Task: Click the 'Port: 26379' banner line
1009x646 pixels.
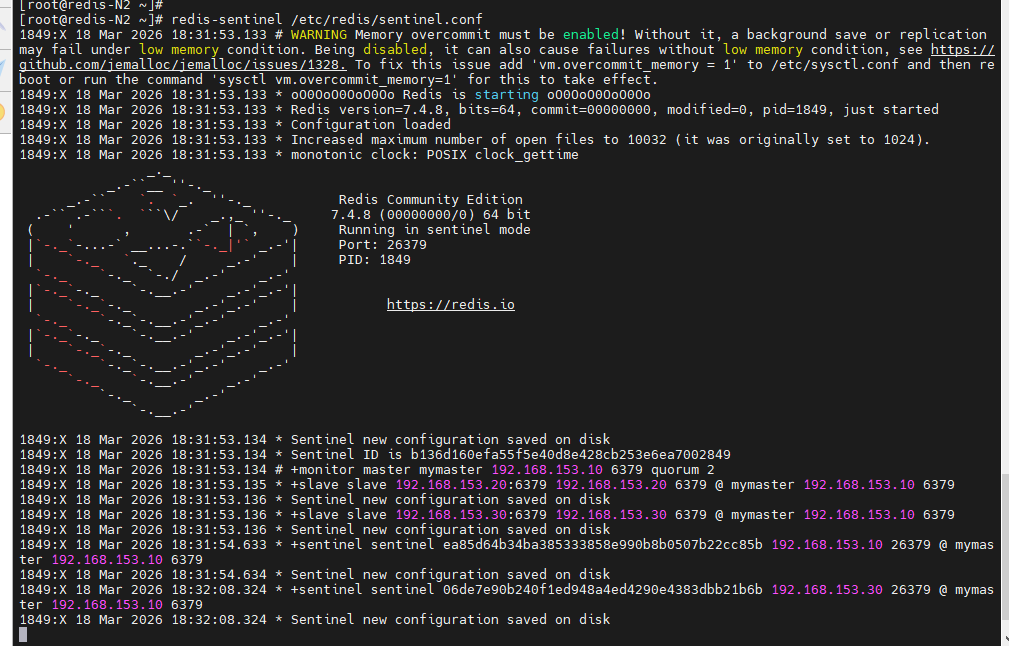Action: tap(382, 245)
